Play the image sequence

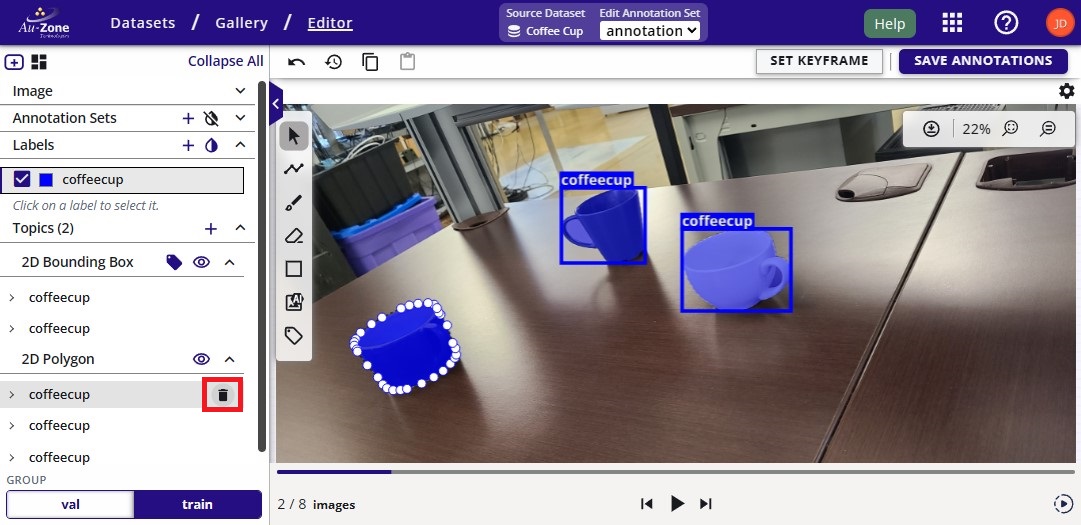pyautogui.click(x=677, y=504)
